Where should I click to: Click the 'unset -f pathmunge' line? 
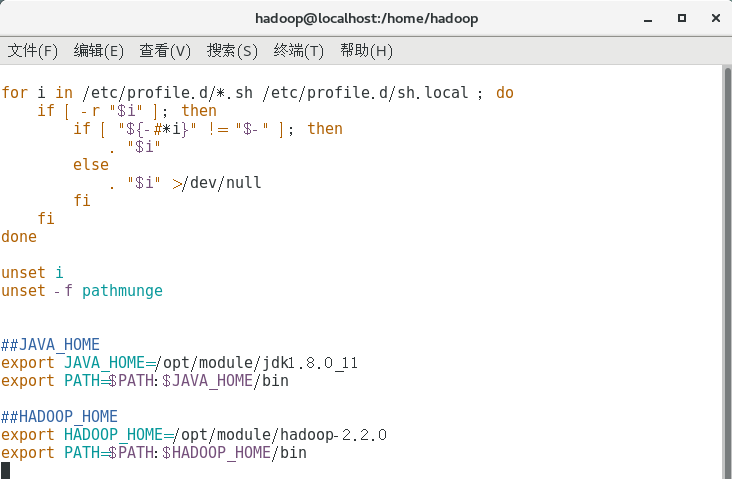(82, 291)
